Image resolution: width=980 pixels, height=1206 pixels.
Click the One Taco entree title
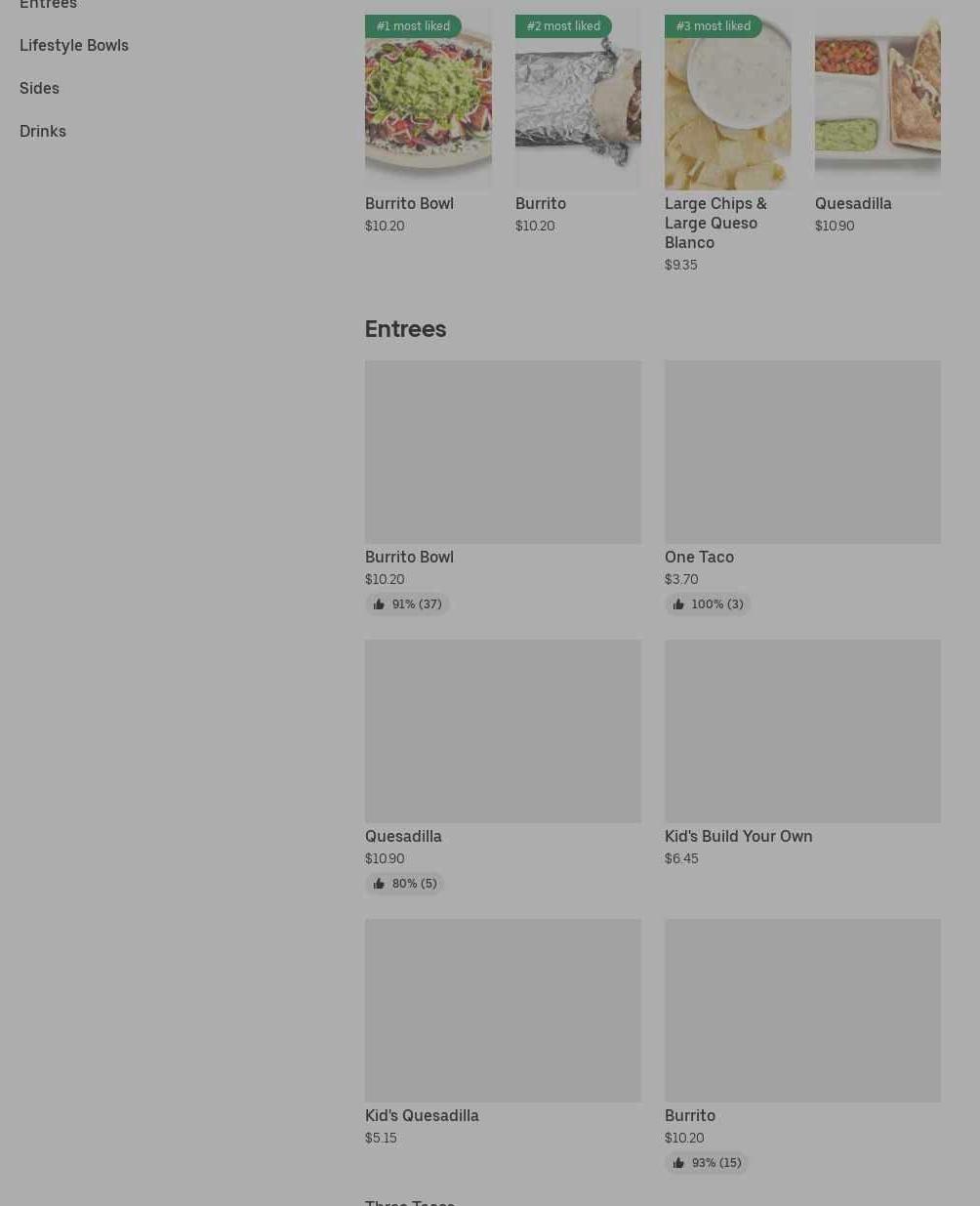point(699,557)
